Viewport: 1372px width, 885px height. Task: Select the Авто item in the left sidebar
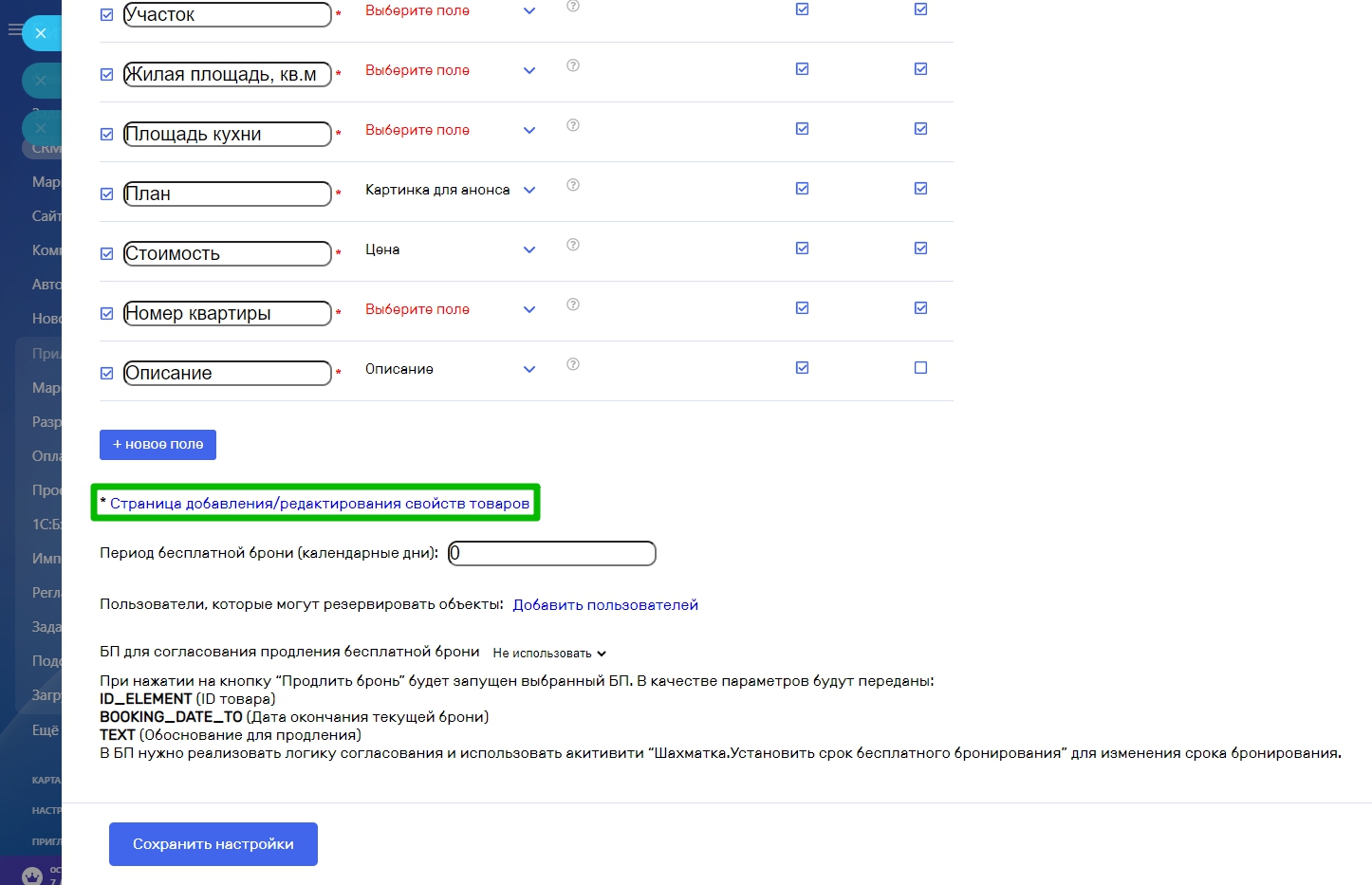pyautogui.click(x=46, y=285)
